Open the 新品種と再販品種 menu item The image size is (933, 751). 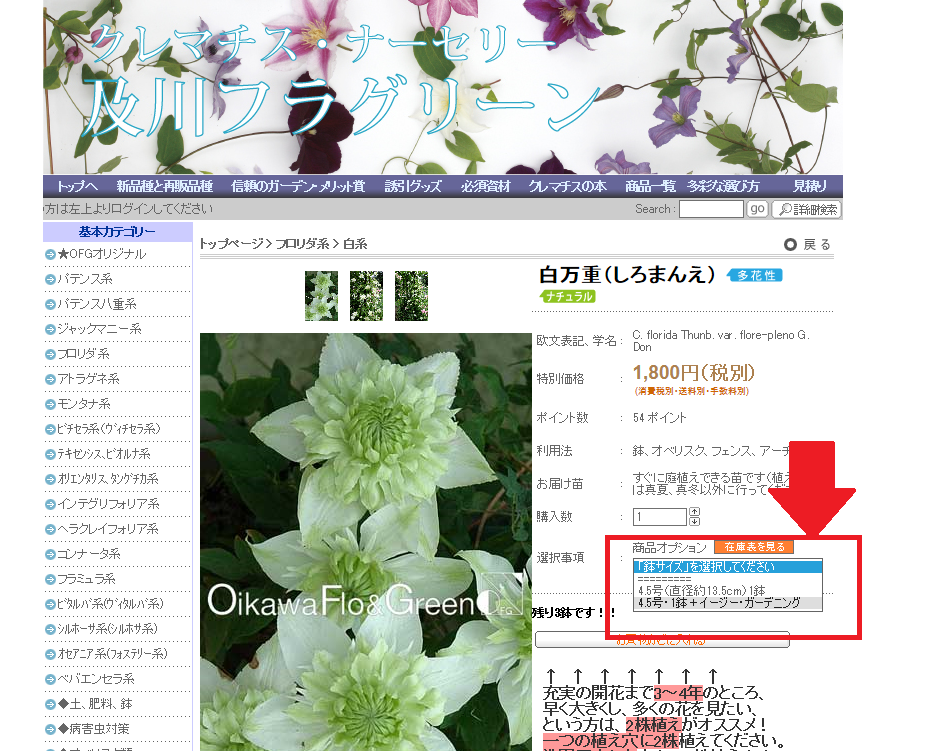165,186
